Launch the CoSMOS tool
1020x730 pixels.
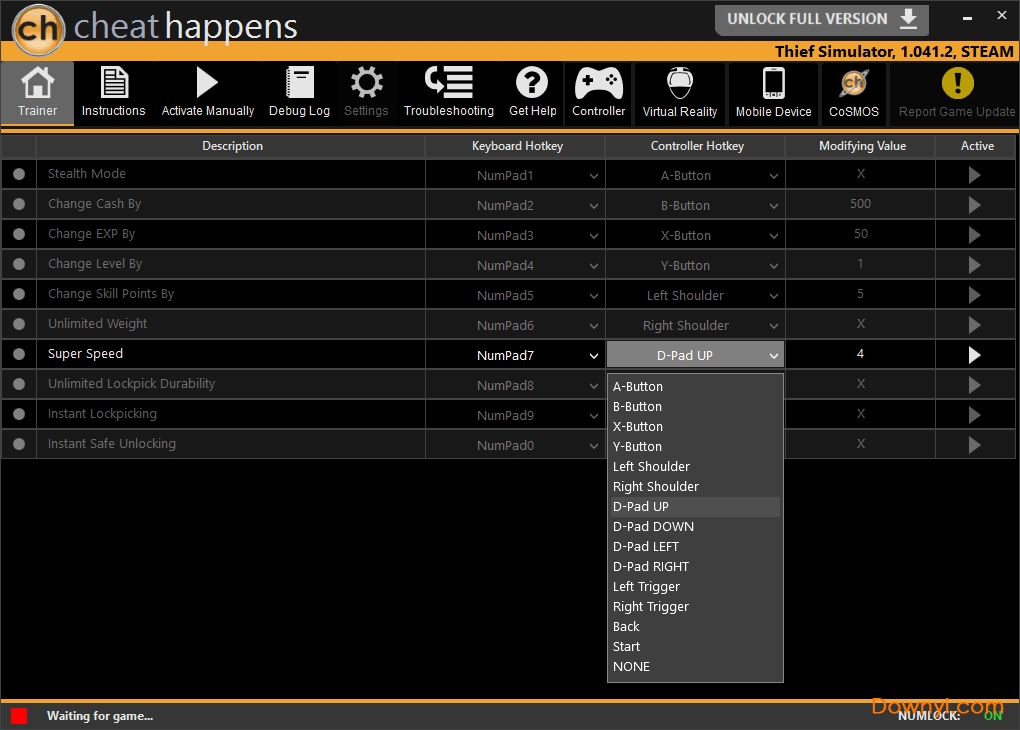pos(853,93)
